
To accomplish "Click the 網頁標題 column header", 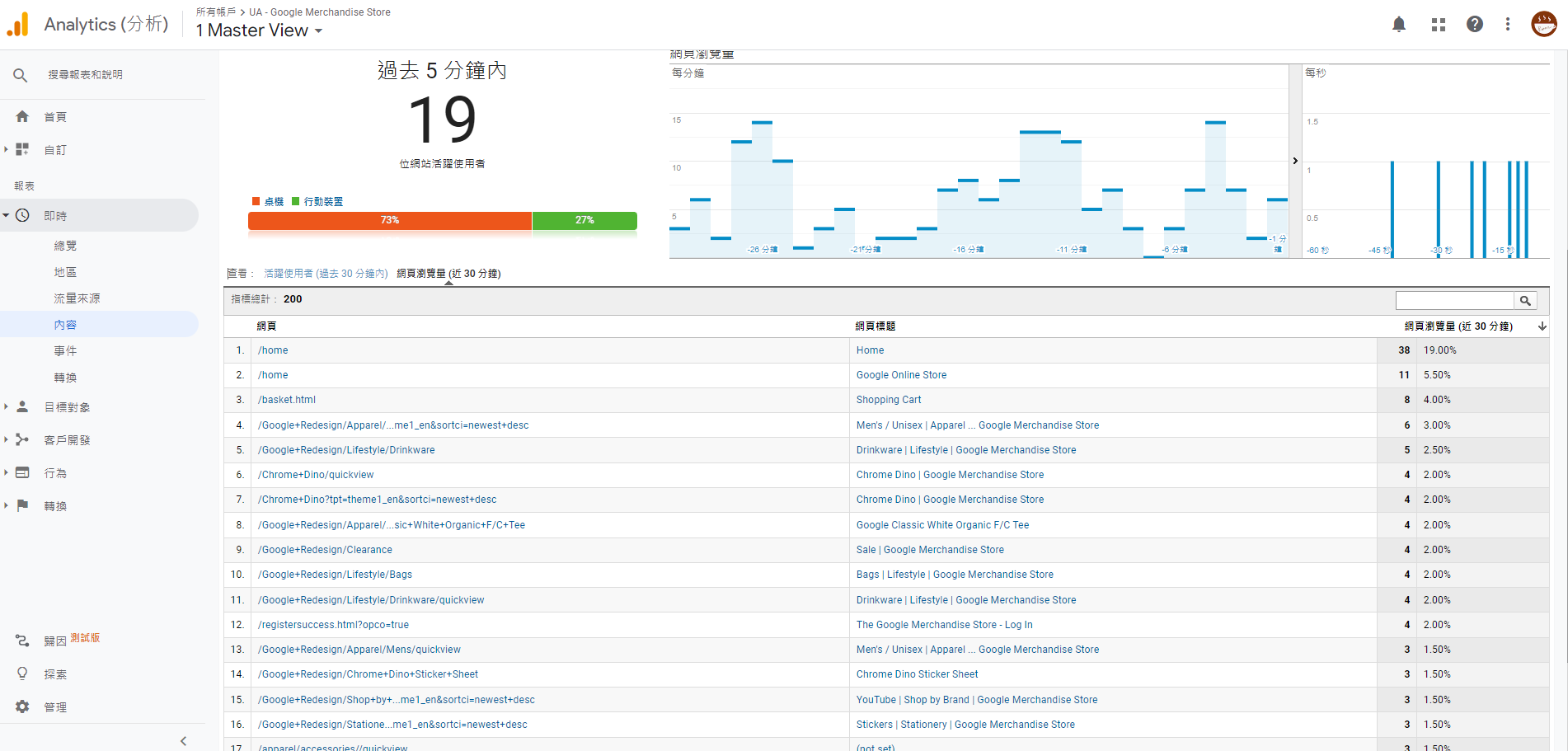I will [876, 326].
